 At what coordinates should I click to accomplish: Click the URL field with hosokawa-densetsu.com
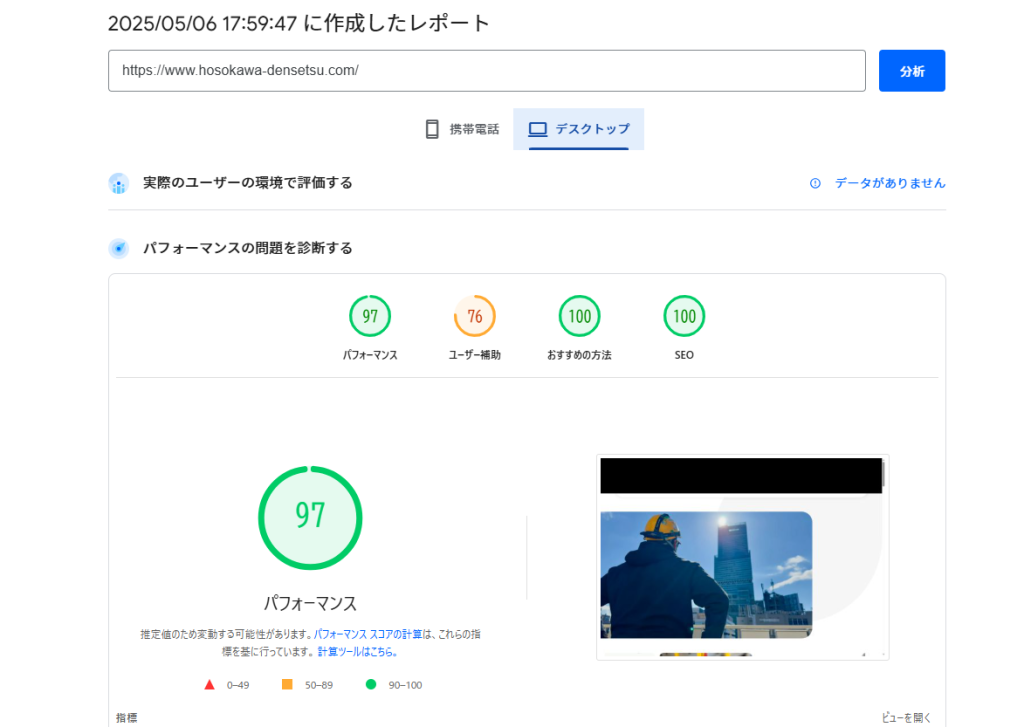pyautogui.click(x=487, y=71)
